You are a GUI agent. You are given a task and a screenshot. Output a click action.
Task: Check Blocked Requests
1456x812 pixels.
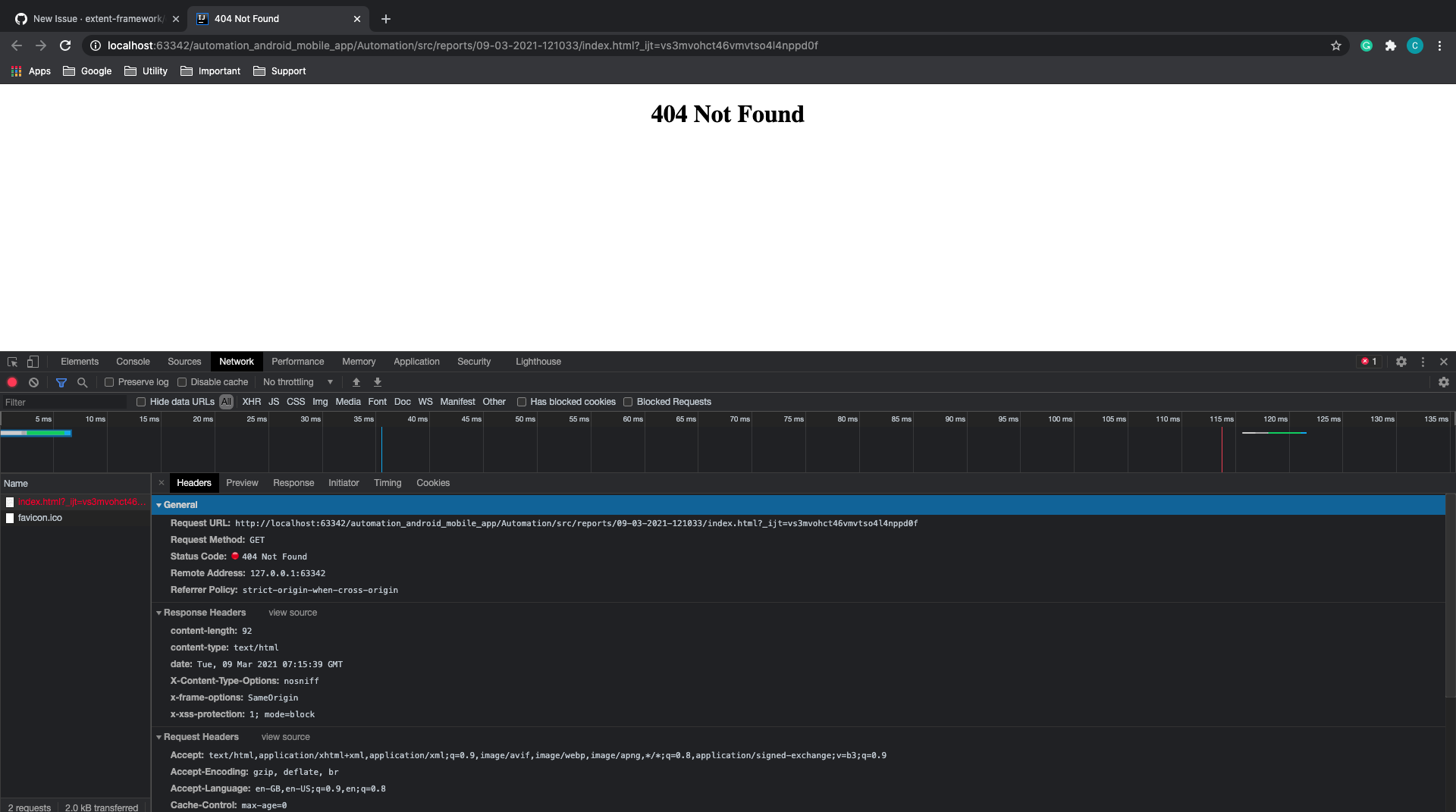point(628,402)
